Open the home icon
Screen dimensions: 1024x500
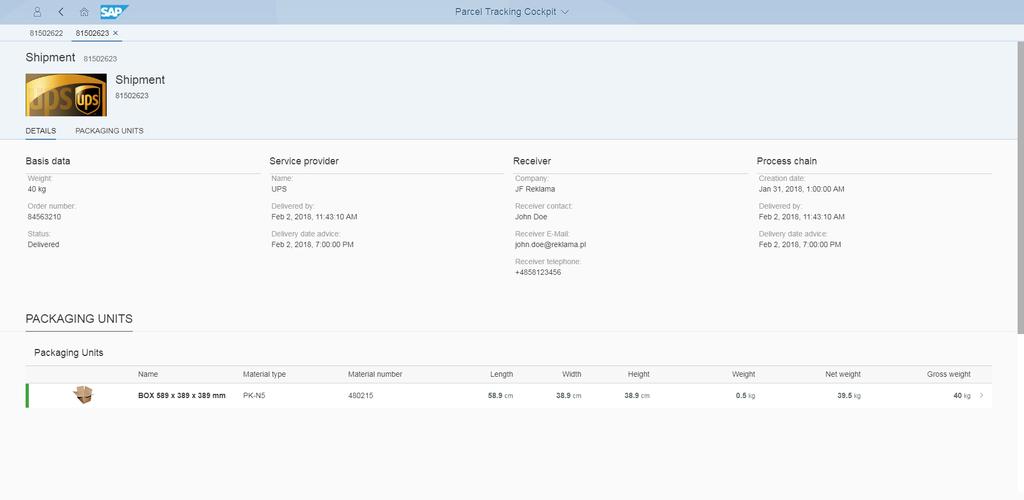click(84, 12)
